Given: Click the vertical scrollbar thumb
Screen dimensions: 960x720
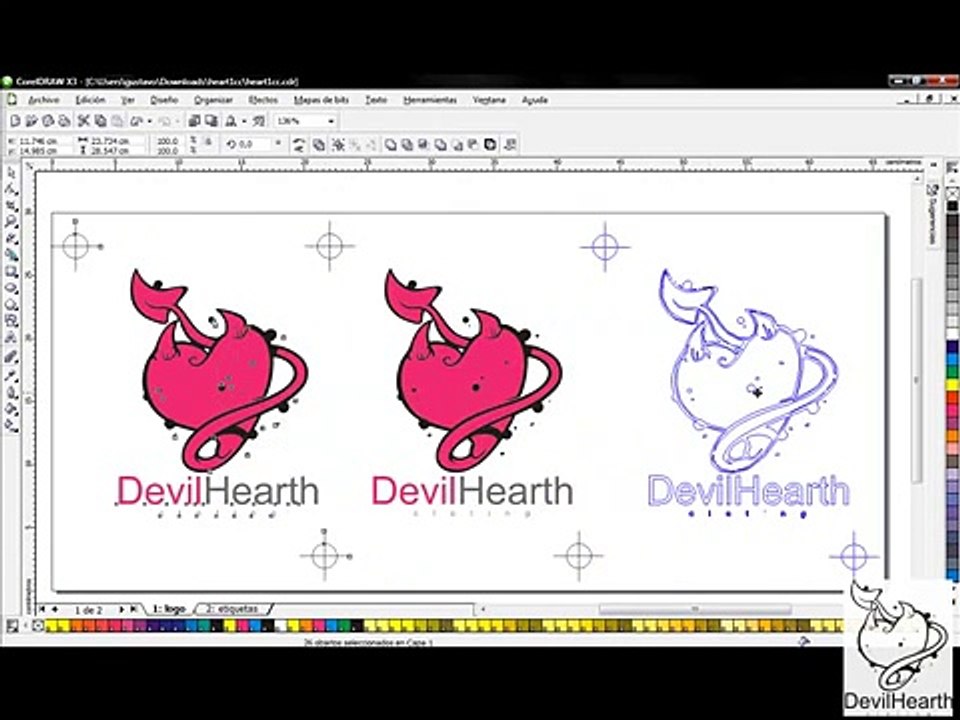Looking at the screenshot, I should tap(917, 380).
